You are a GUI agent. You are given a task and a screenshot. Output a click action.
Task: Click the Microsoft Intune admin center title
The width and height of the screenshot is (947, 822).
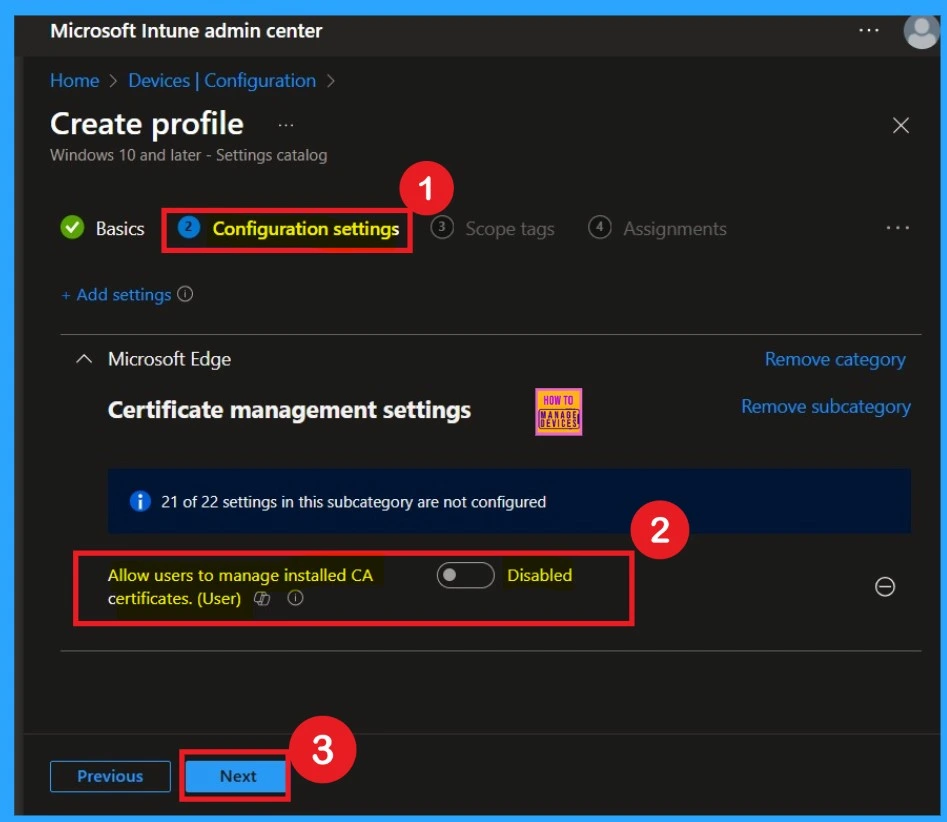coord(186,31)
